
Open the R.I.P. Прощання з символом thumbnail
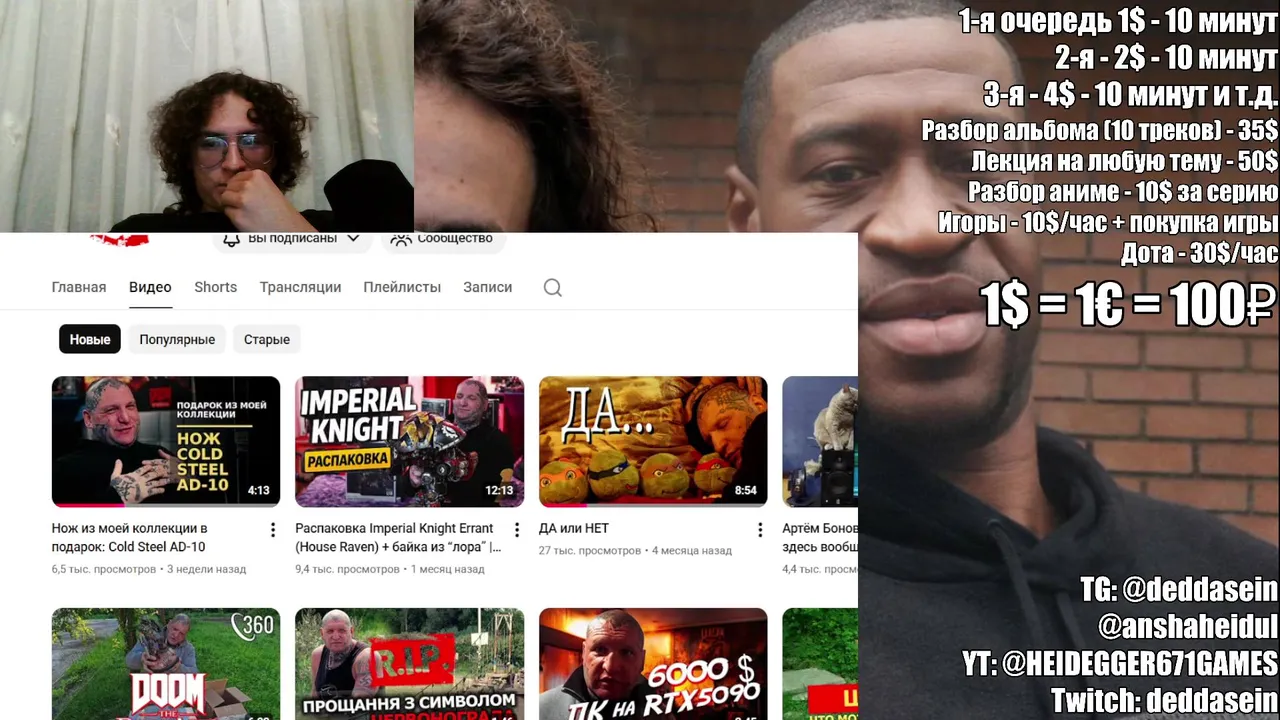[x=409, y=664]
